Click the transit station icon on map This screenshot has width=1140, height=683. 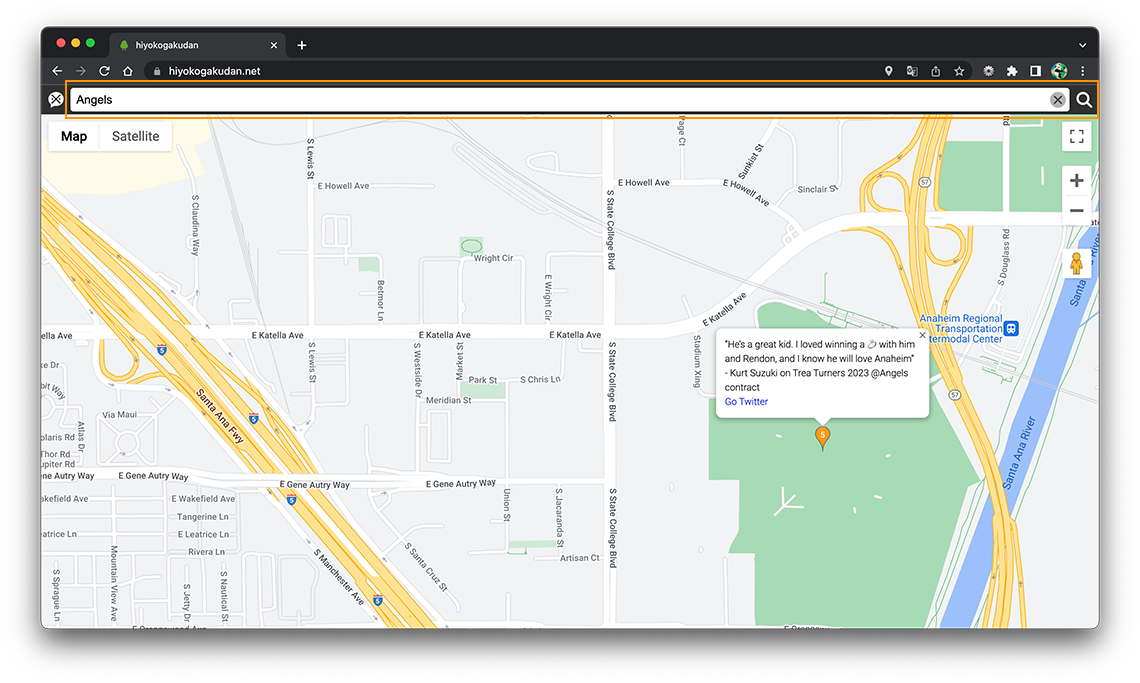pyautogui.click(x=1011, y=329)
